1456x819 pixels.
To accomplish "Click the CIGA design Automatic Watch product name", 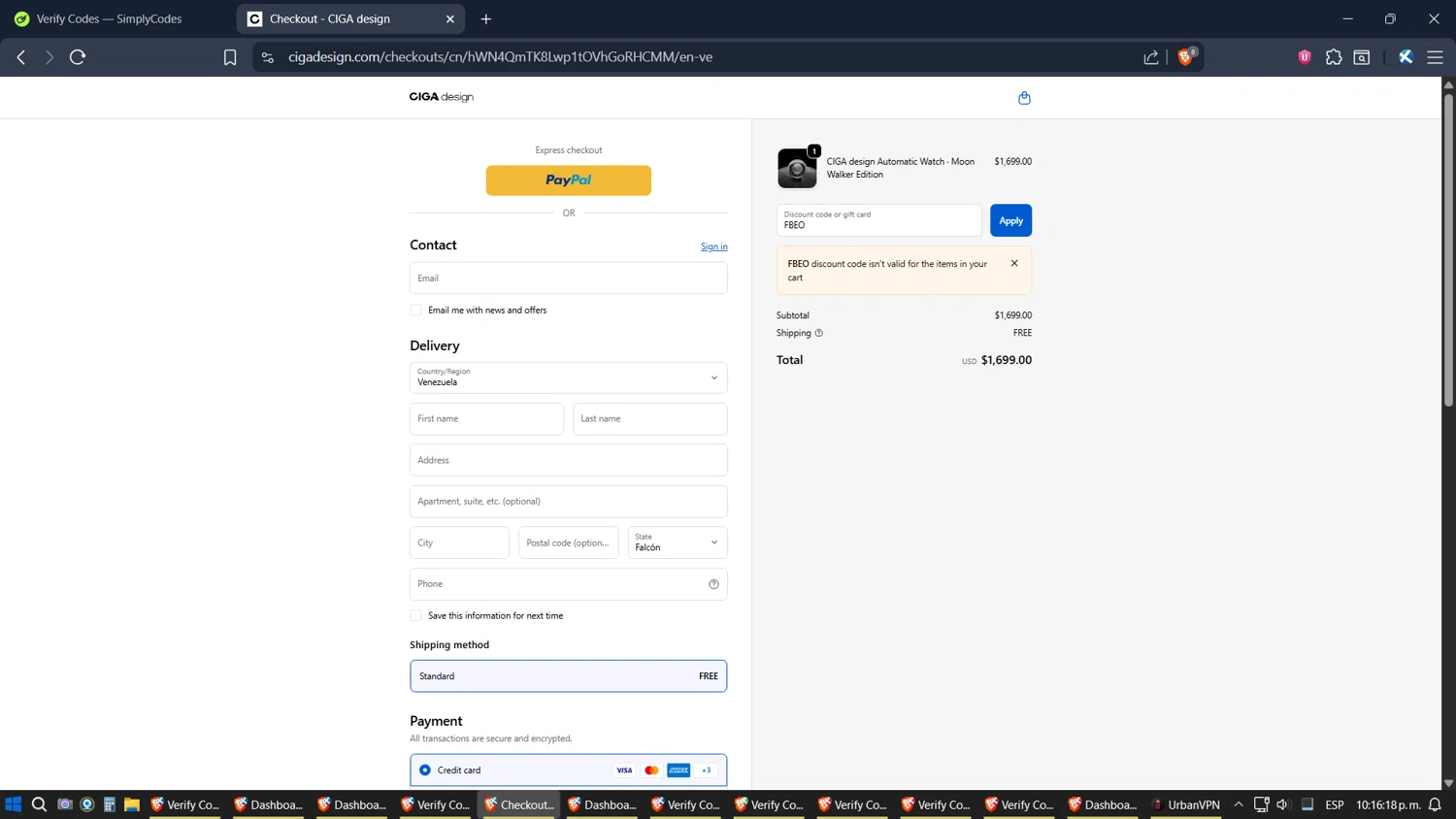I will (x=901, y=168).
